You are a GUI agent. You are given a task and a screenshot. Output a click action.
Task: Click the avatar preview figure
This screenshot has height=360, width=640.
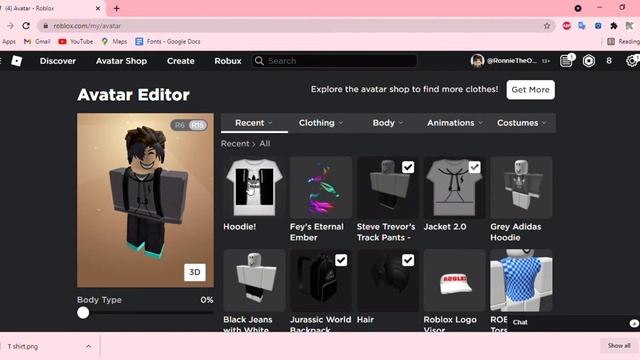[x=148, y=193]
